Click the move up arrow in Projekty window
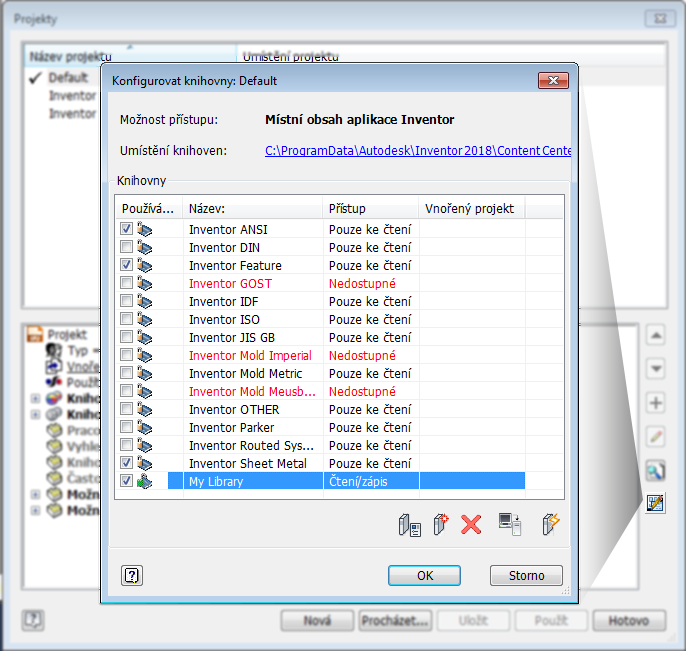Image resolution: width=686 pixels, height=651 pixels. [x=655, y=335]
